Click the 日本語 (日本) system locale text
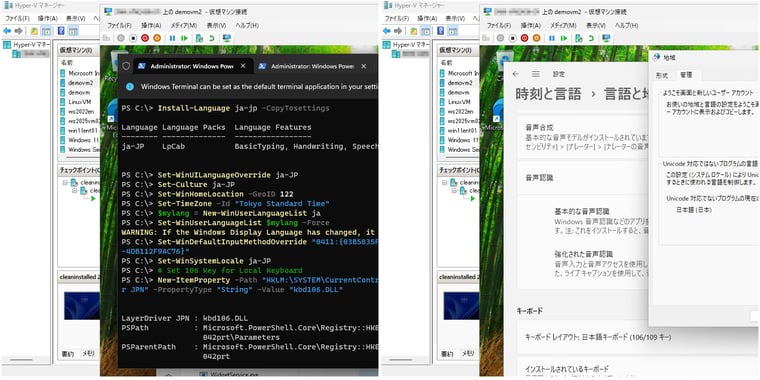 coord(694,210)
